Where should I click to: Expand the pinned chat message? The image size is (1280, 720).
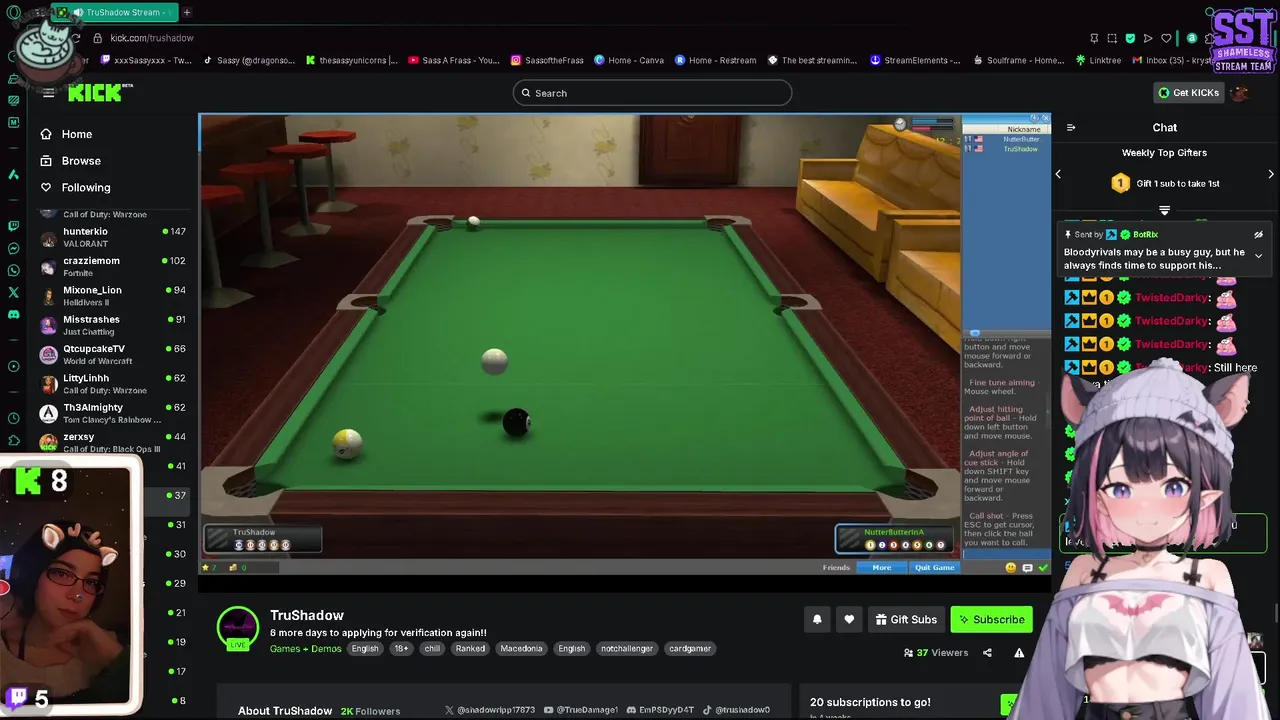pos(1258,256)
